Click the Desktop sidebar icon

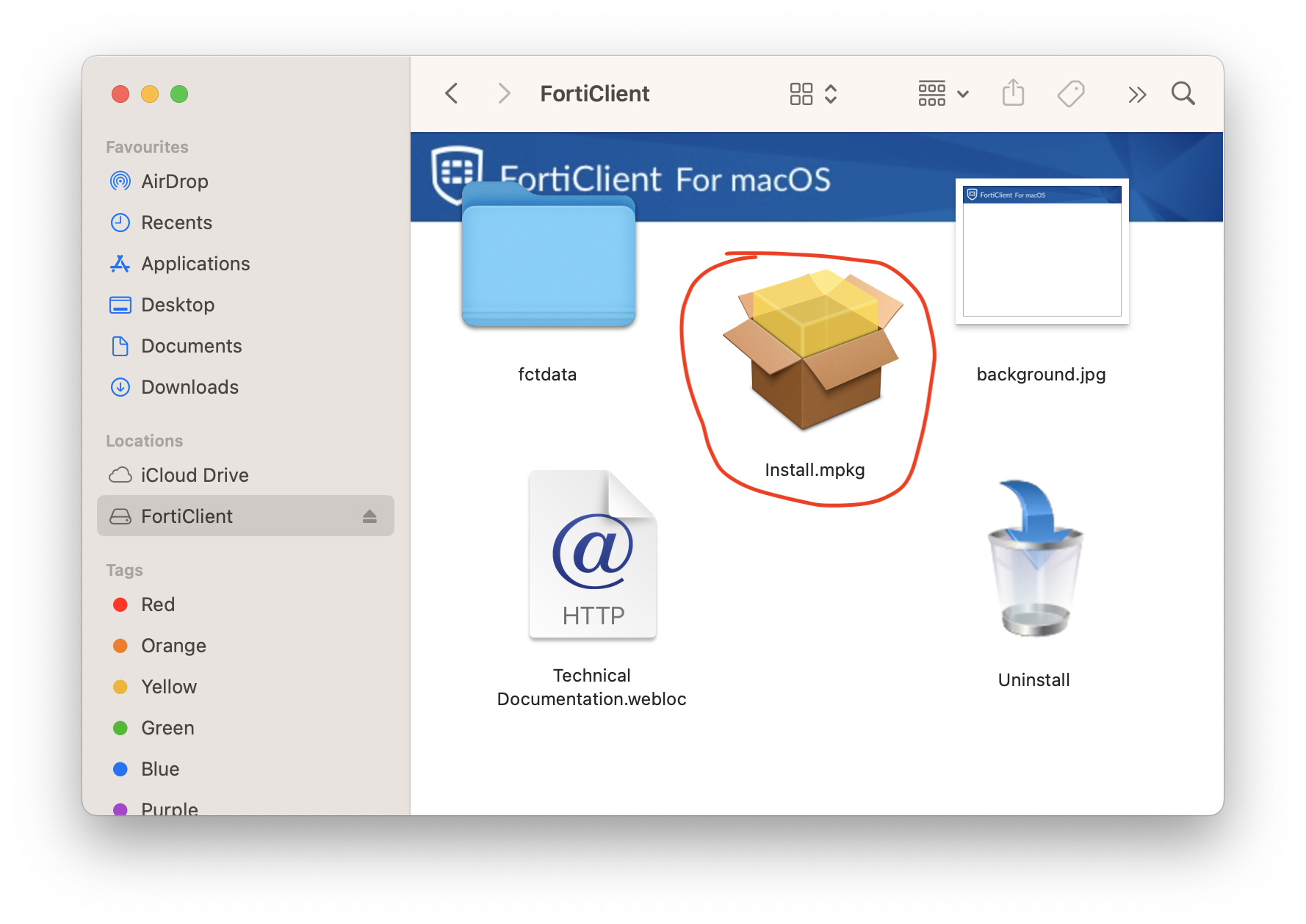pyautogui.click(x=120, y=305)
